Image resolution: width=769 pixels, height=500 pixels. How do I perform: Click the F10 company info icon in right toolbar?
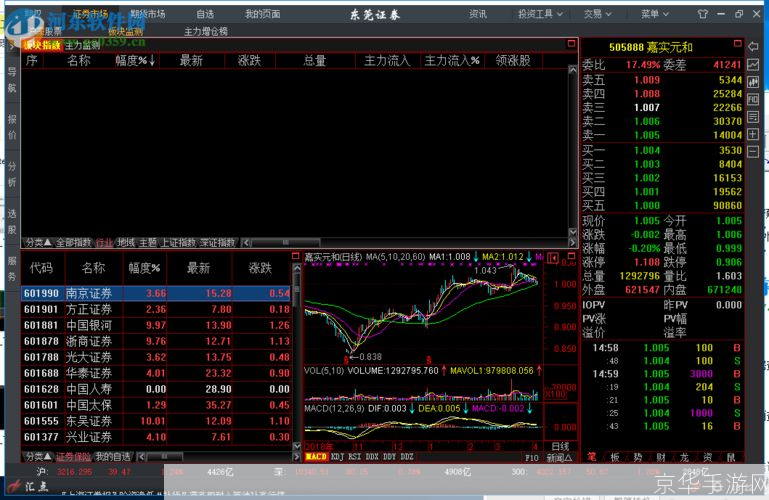pyautogui.click(x=753, y=100)
